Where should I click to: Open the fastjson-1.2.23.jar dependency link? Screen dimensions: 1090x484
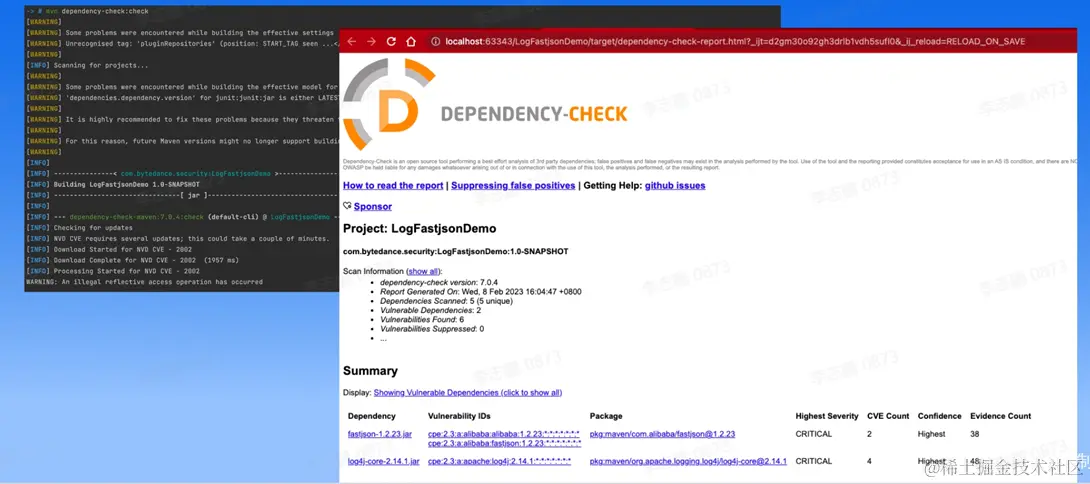tap(380, 434)
